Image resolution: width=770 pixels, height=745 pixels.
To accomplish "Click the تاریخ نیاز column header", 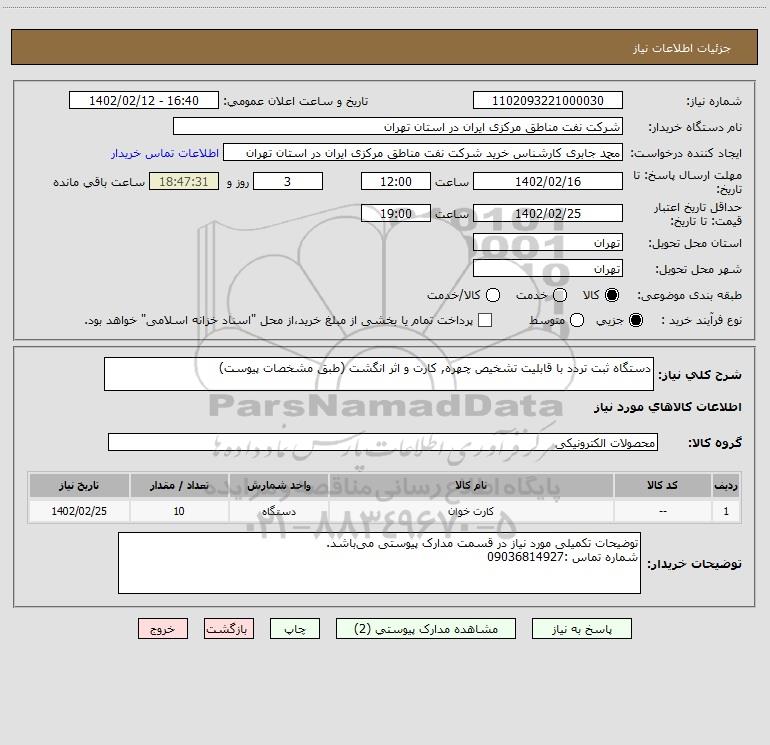I will 79,486.
